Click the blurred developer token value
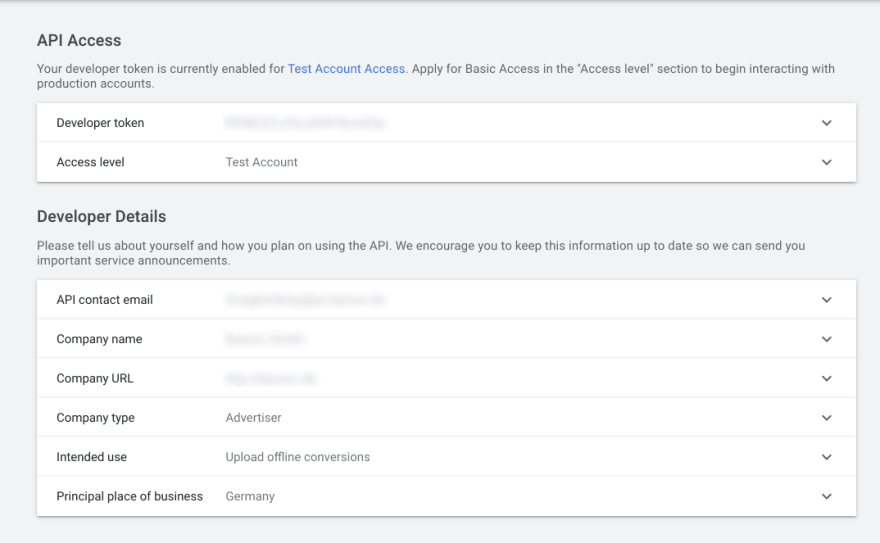880x543 pixels. click(305, 122)
